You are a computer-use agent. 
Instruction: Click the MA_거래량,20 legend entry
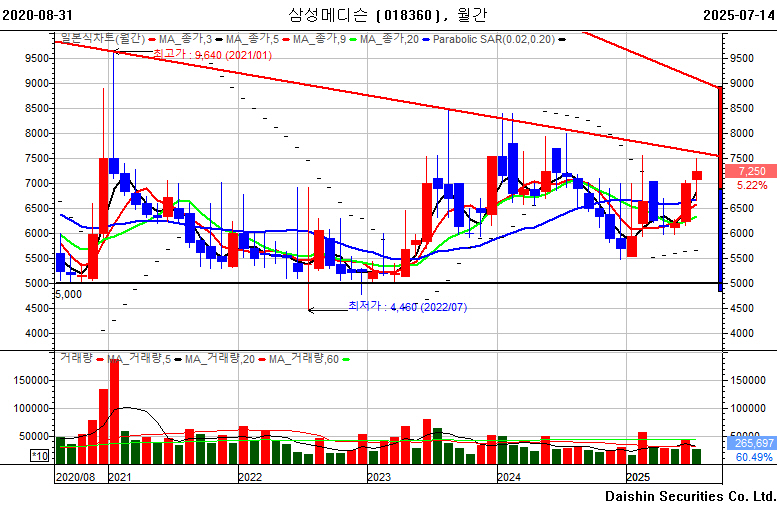point(220,359)
